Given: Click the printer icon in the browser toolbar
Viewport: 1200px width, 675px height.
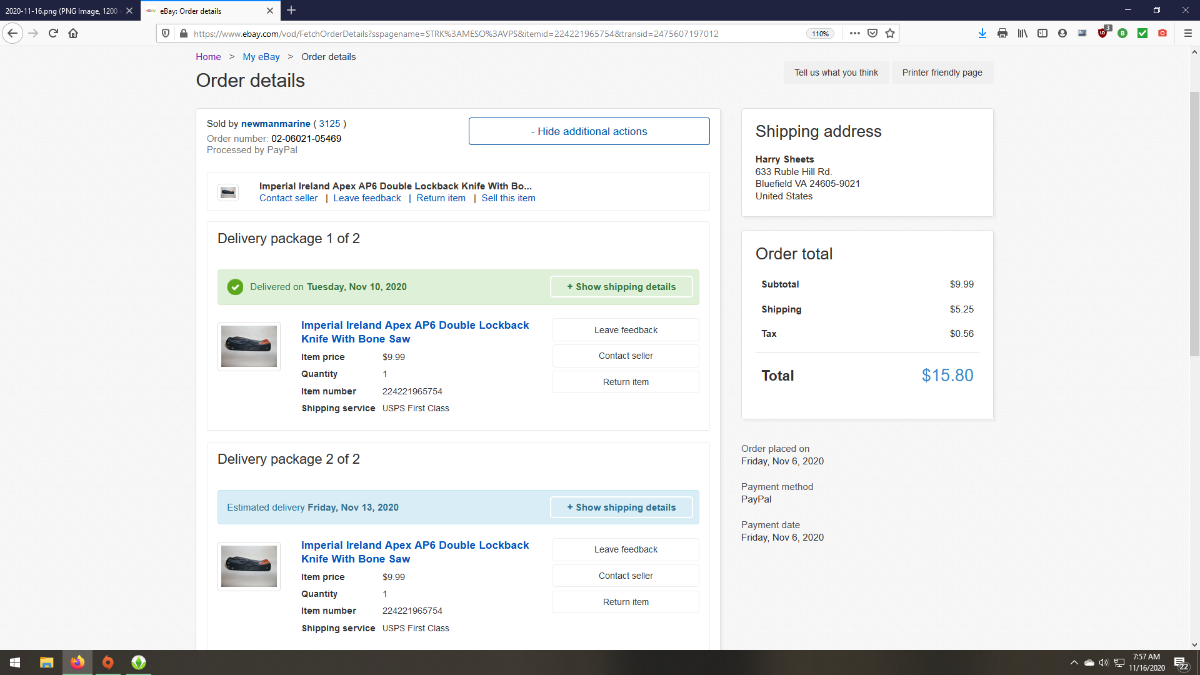Looking at the screenshot, I should [1002, 33].
